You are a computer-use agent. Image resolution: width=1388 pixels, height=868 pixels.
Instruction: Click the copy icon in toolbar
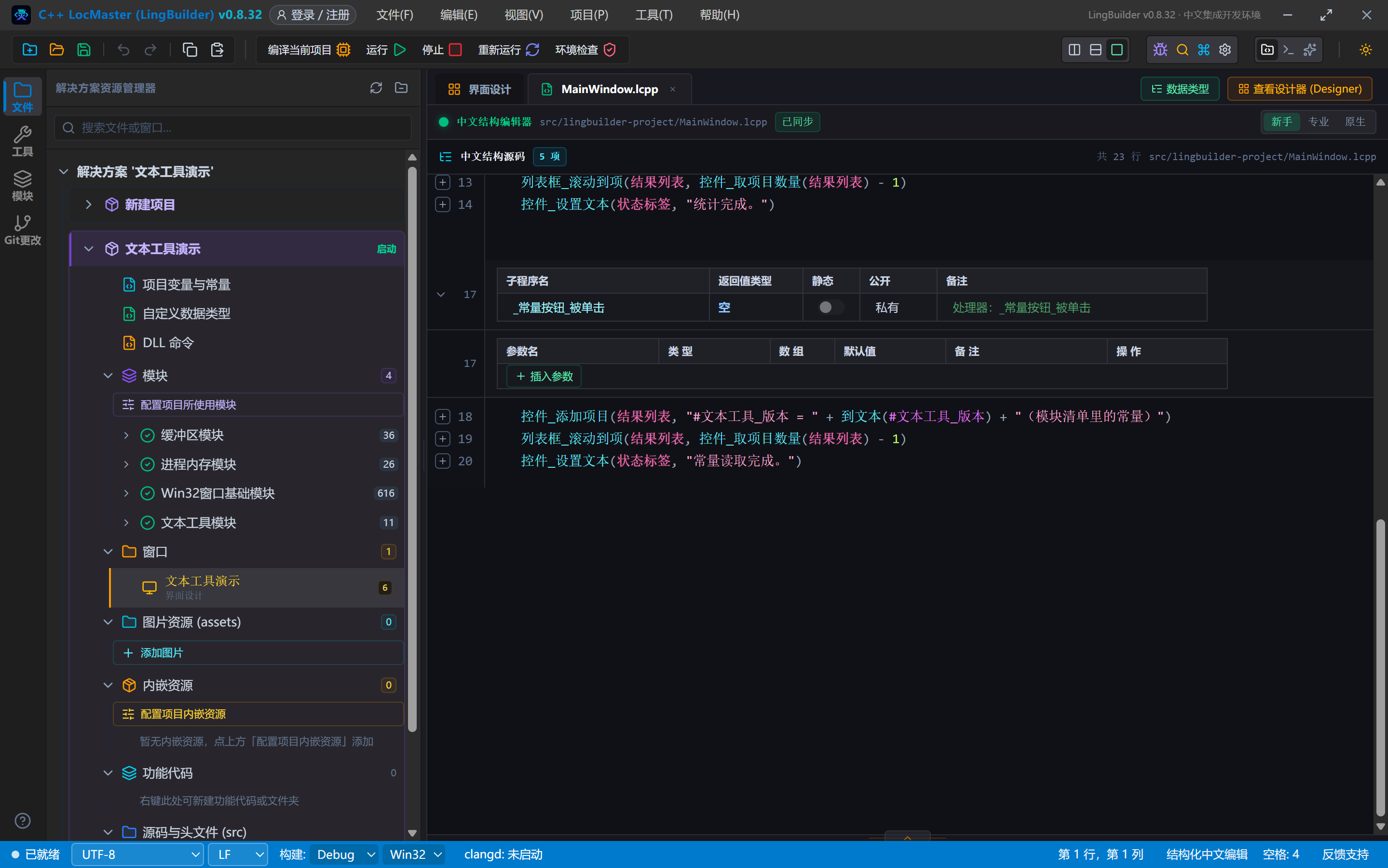190,50
